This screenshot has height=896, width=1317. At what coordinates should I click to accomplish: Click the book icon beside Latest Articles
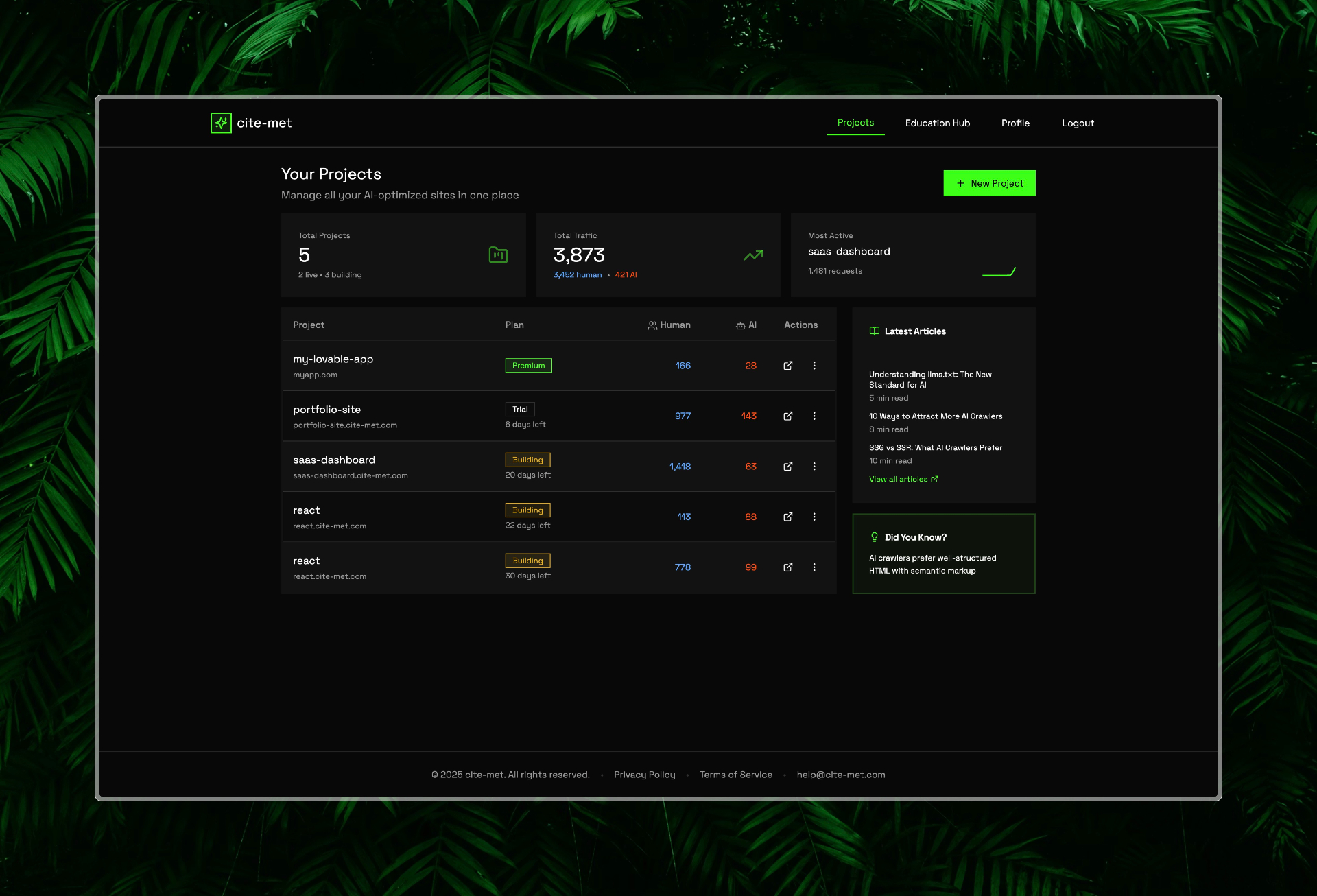coord(874,331)
